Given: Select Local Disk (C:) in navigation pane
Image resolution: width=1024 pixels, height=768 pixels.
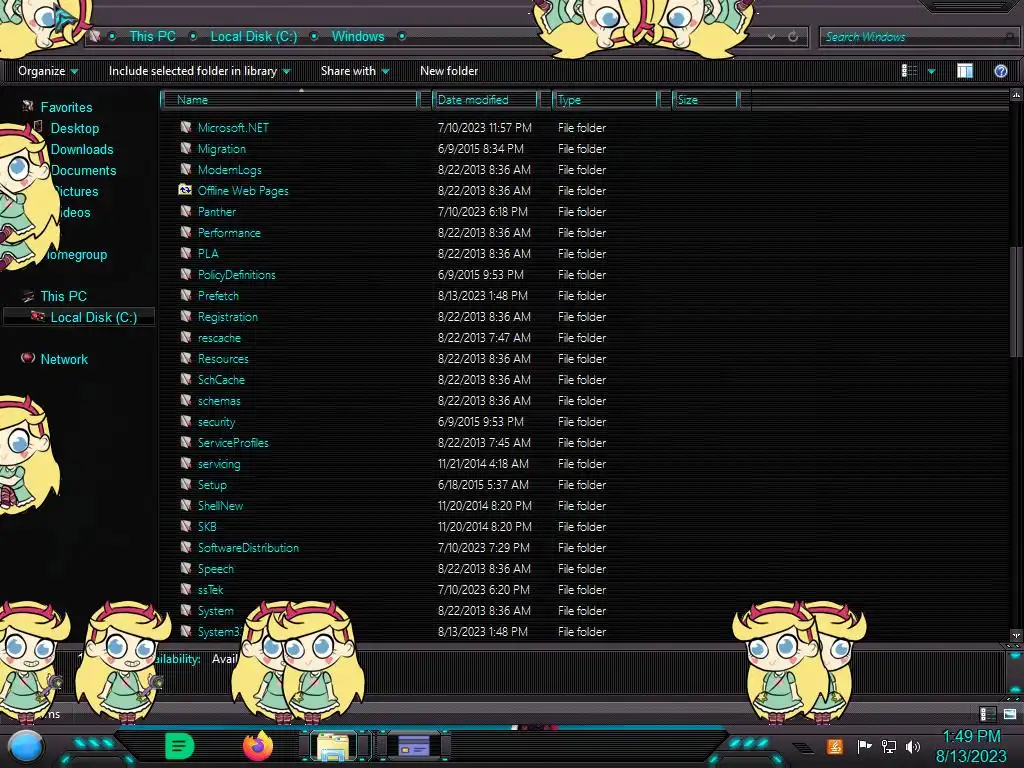Looking at the screenshot, I should pos(93,317).
